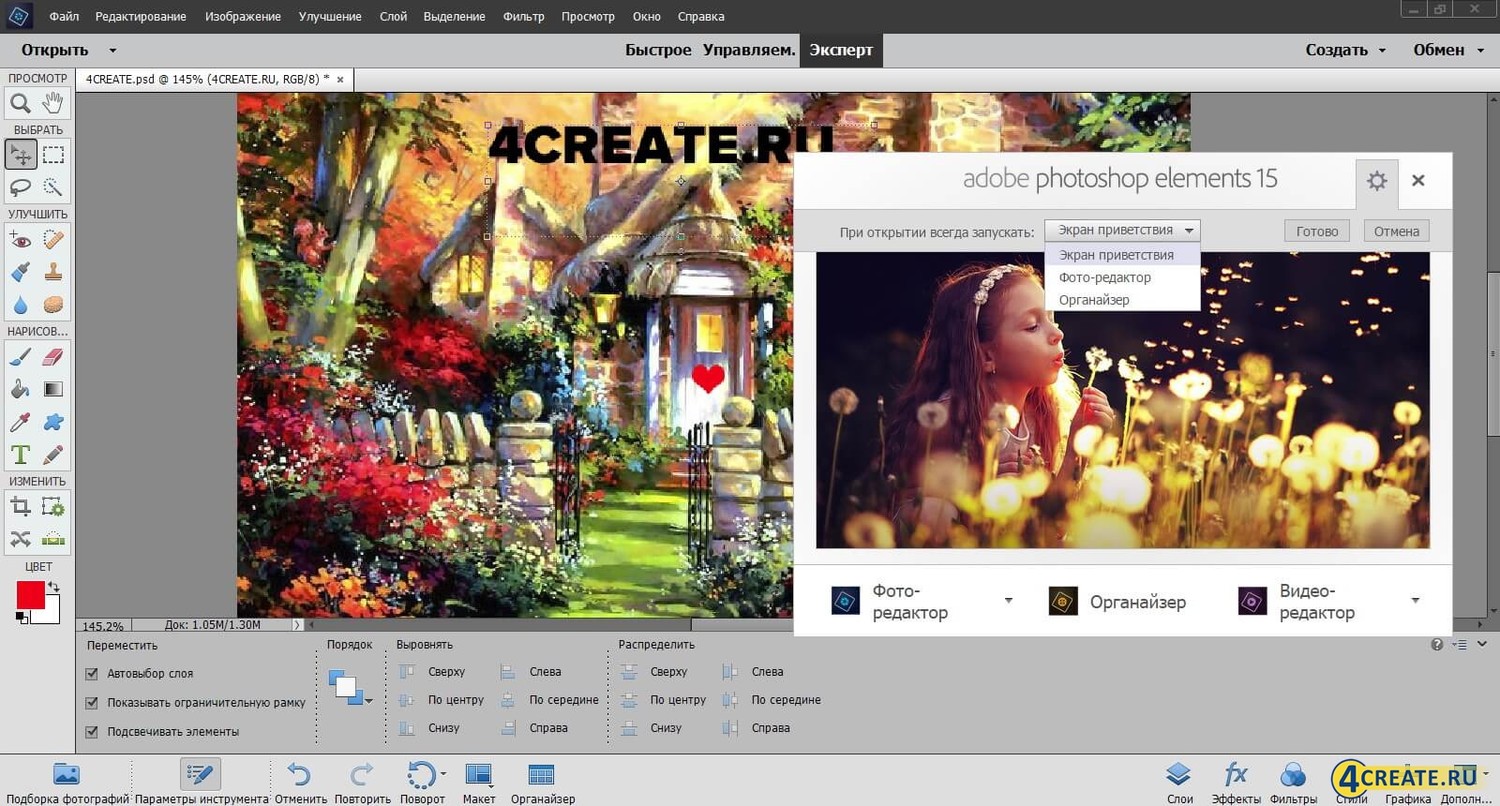
Task: Reset to default black and white colors
Action: tap(21, 618)
